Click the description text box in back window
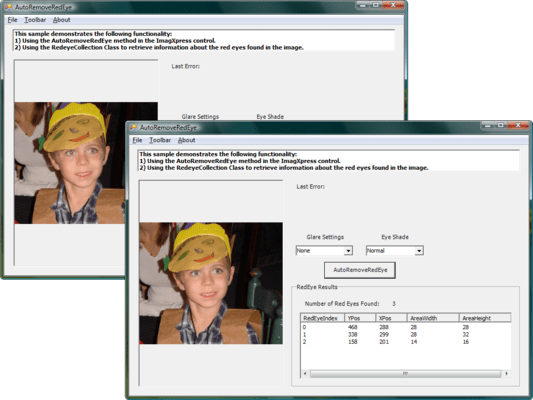 (x=204, y=40)
